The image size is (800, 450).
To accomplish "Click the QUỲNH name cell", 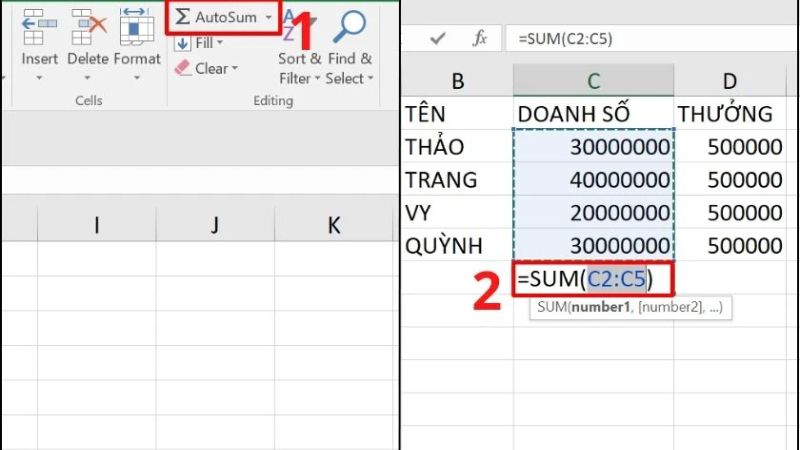I will (x=457, y=245).
